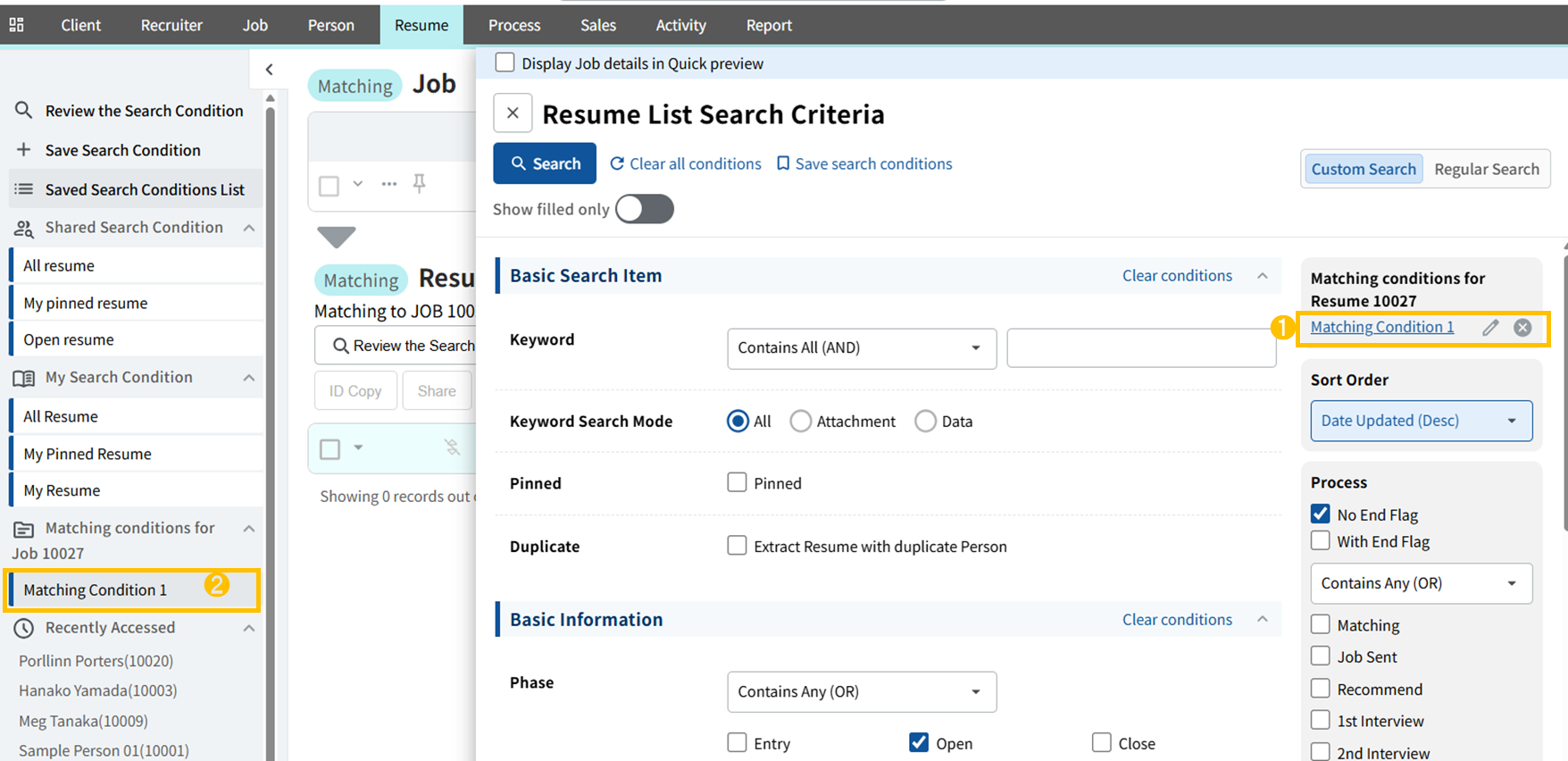1568x761 pixels.
Task: Click the Save search conditions bookmark link
Action: [863, 163]
